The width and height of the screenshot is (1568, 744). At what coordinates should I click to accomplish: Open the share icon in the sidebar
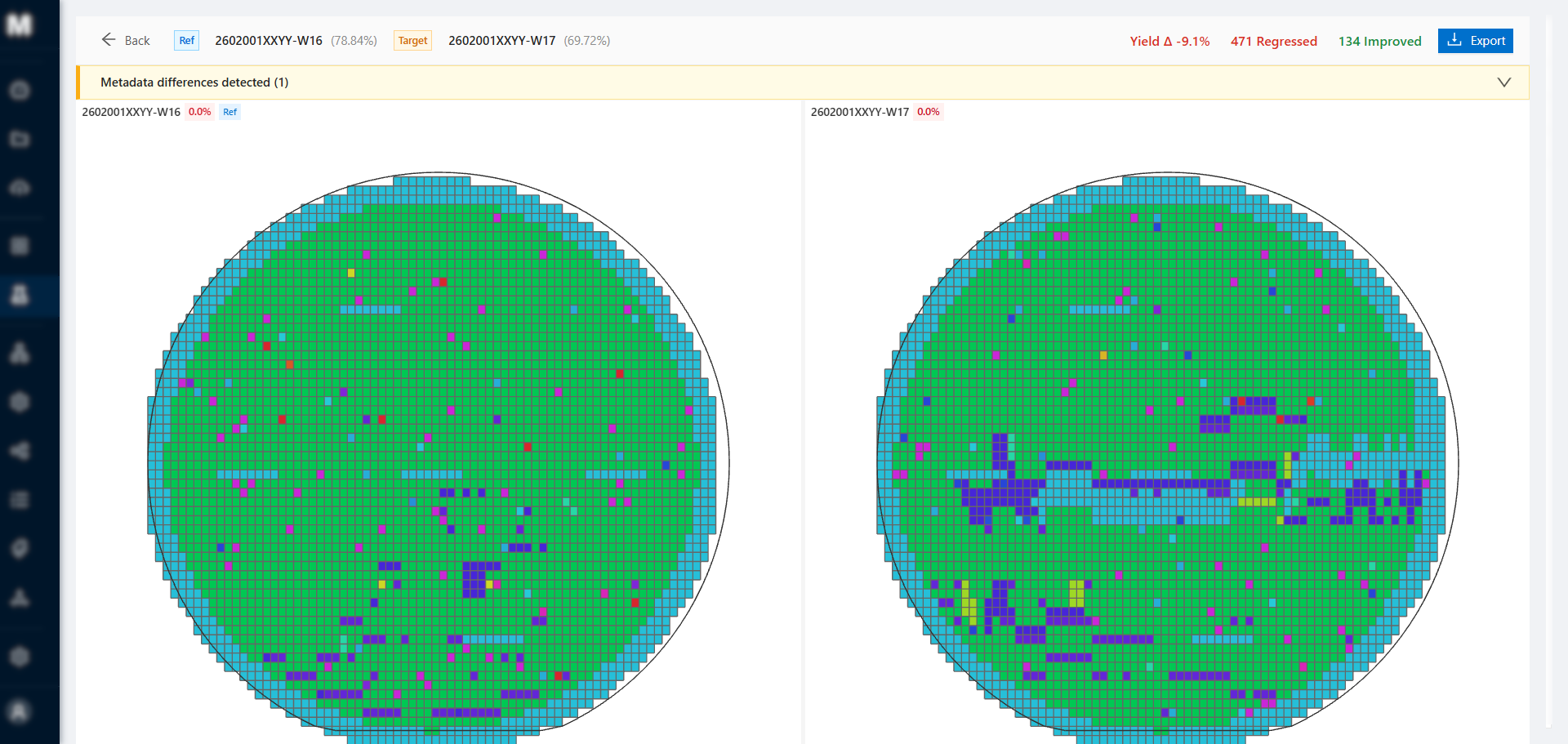click(20, 451)
